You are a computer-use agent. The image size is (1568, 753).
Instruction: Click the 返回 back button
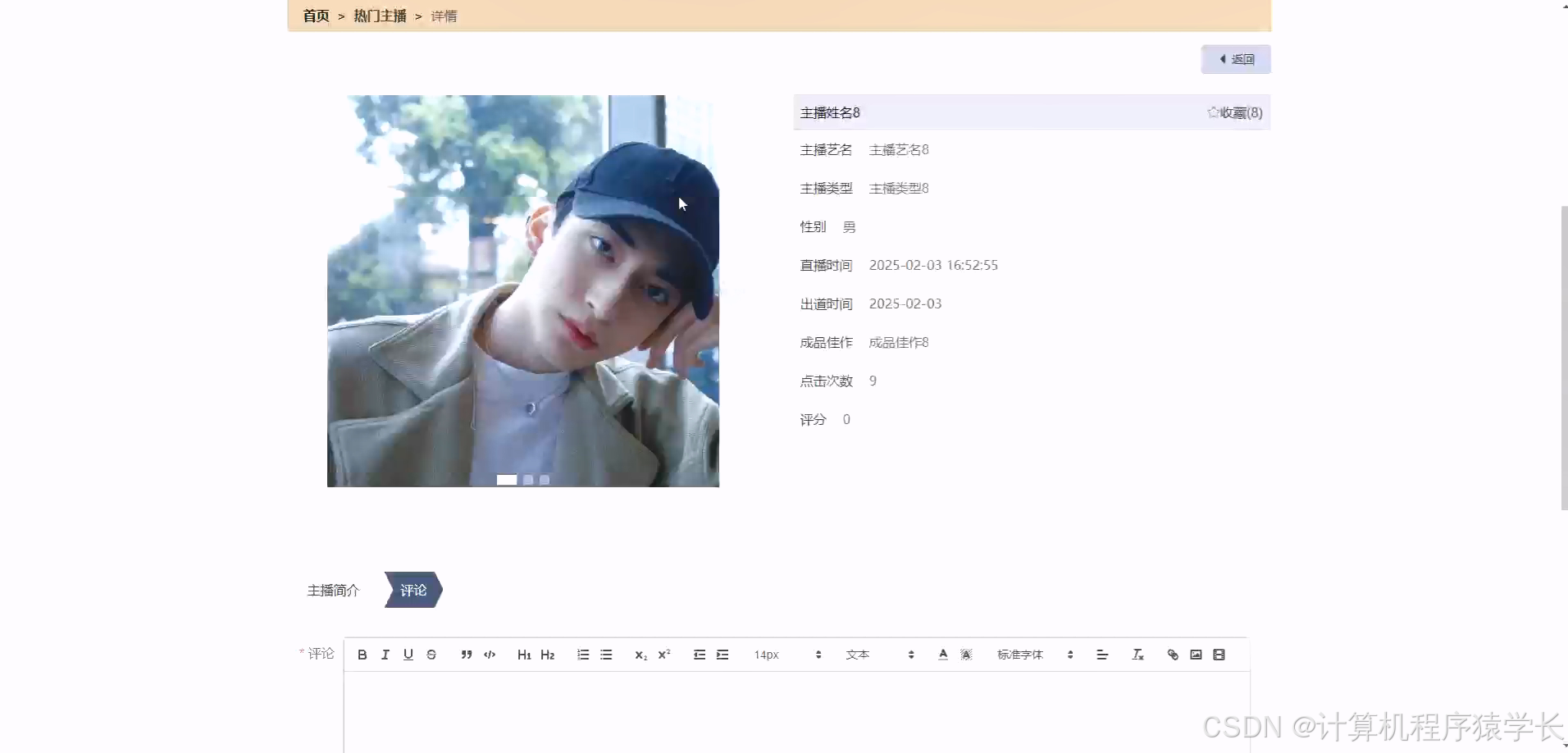(1236, 59)
